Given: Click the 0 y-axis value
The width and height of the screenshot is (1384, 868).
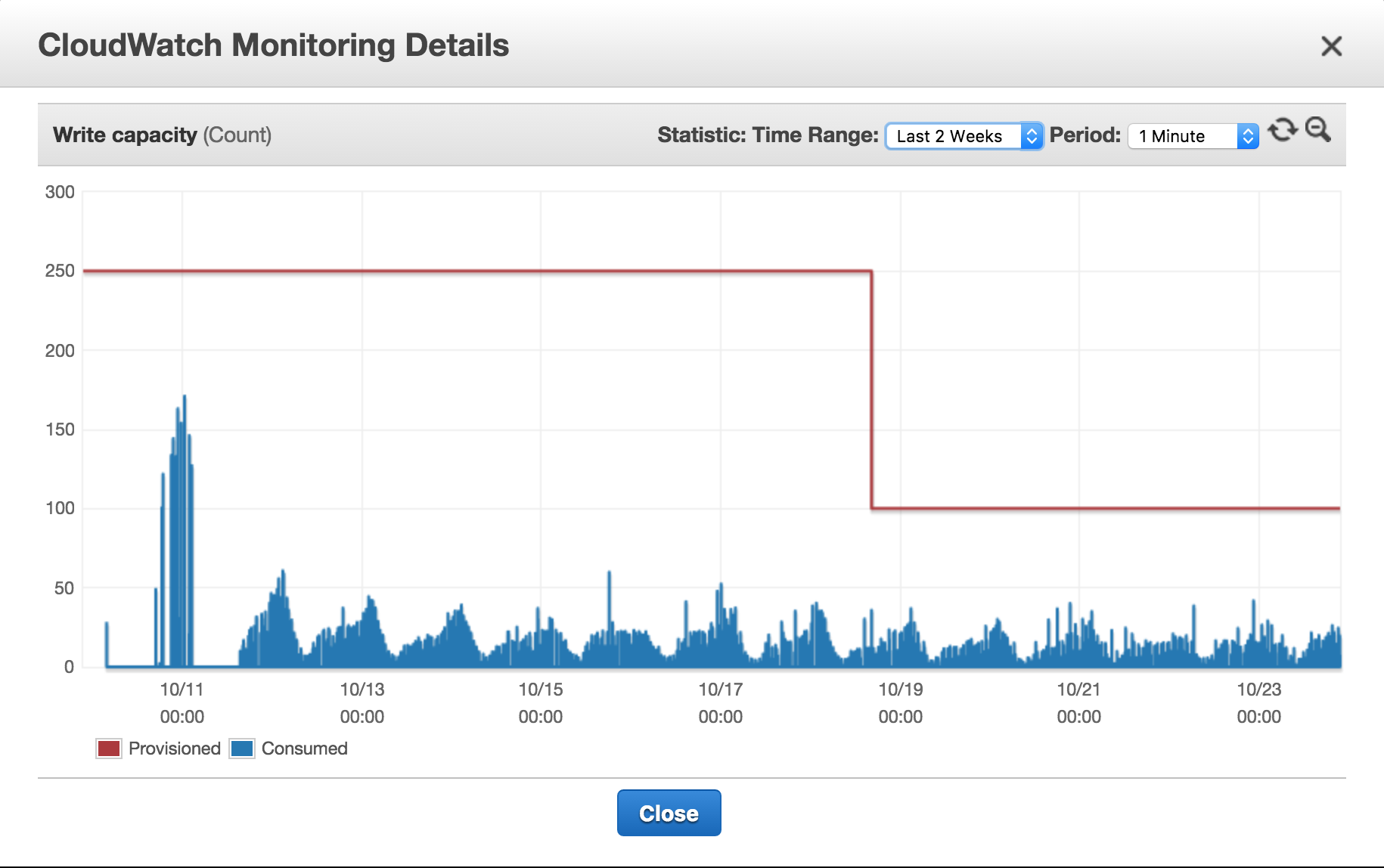Looking at the screenshot, I should click(x=70, y=667).
